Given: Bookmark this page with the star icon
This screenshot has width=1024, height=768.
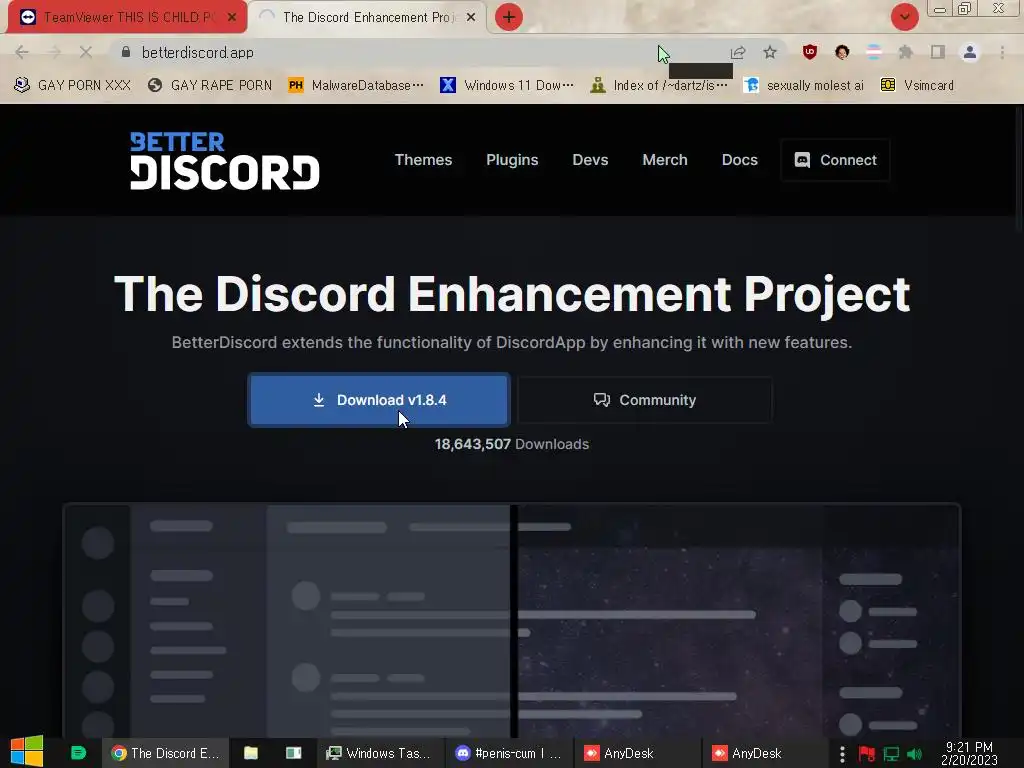Looking at the screenshot, I should point(770,52).
